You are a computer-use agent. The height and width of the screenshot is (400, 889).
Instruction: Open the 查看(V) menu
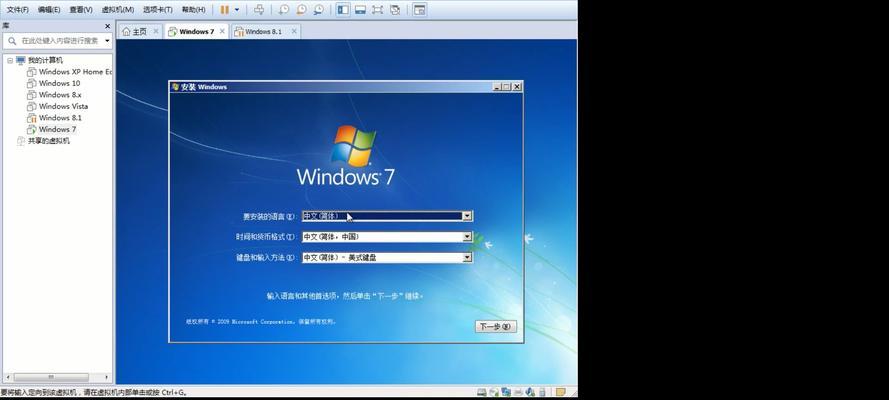click(x=81, y=10)
